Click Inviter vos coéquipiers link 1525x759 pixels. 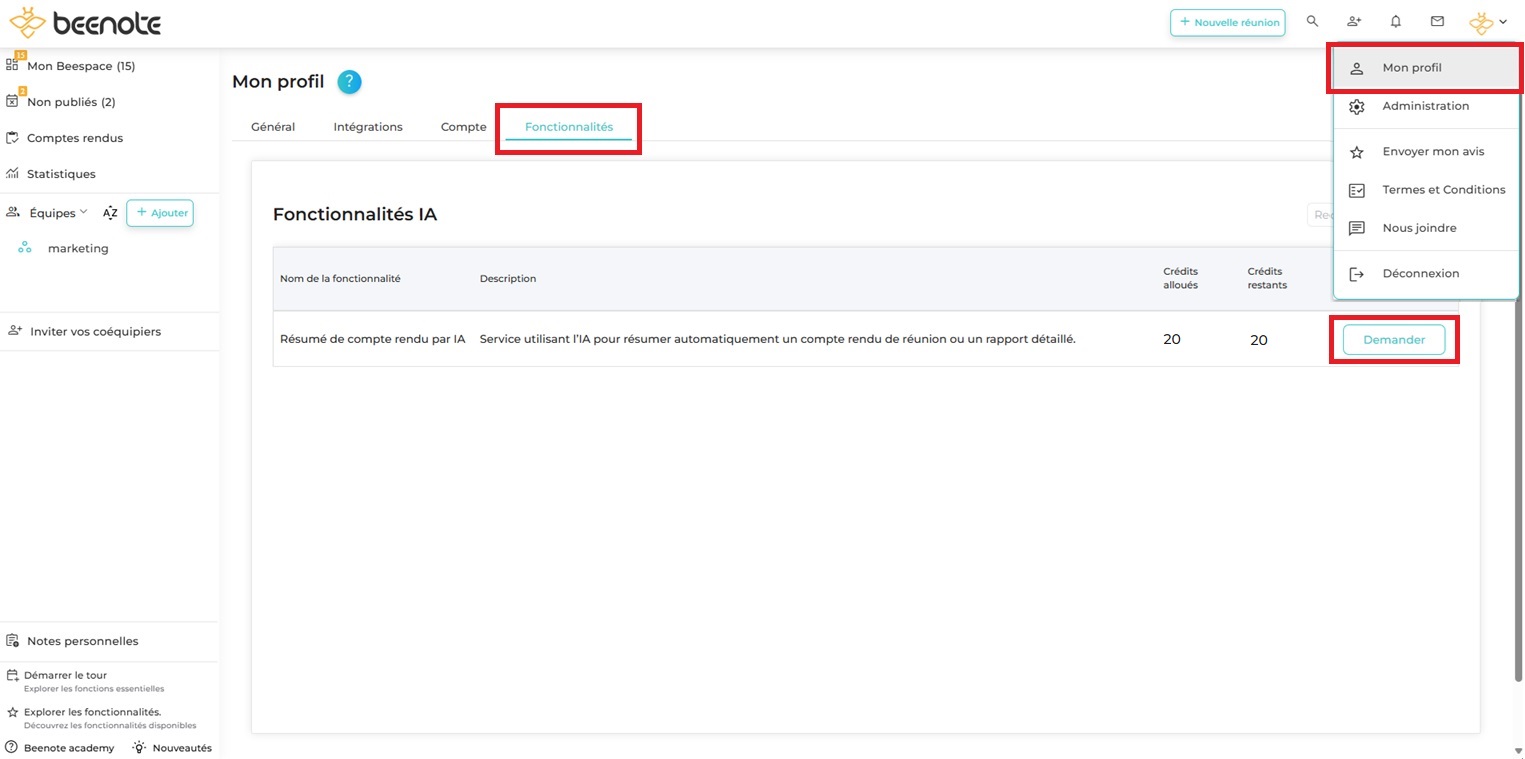click(x=95, y=331)
